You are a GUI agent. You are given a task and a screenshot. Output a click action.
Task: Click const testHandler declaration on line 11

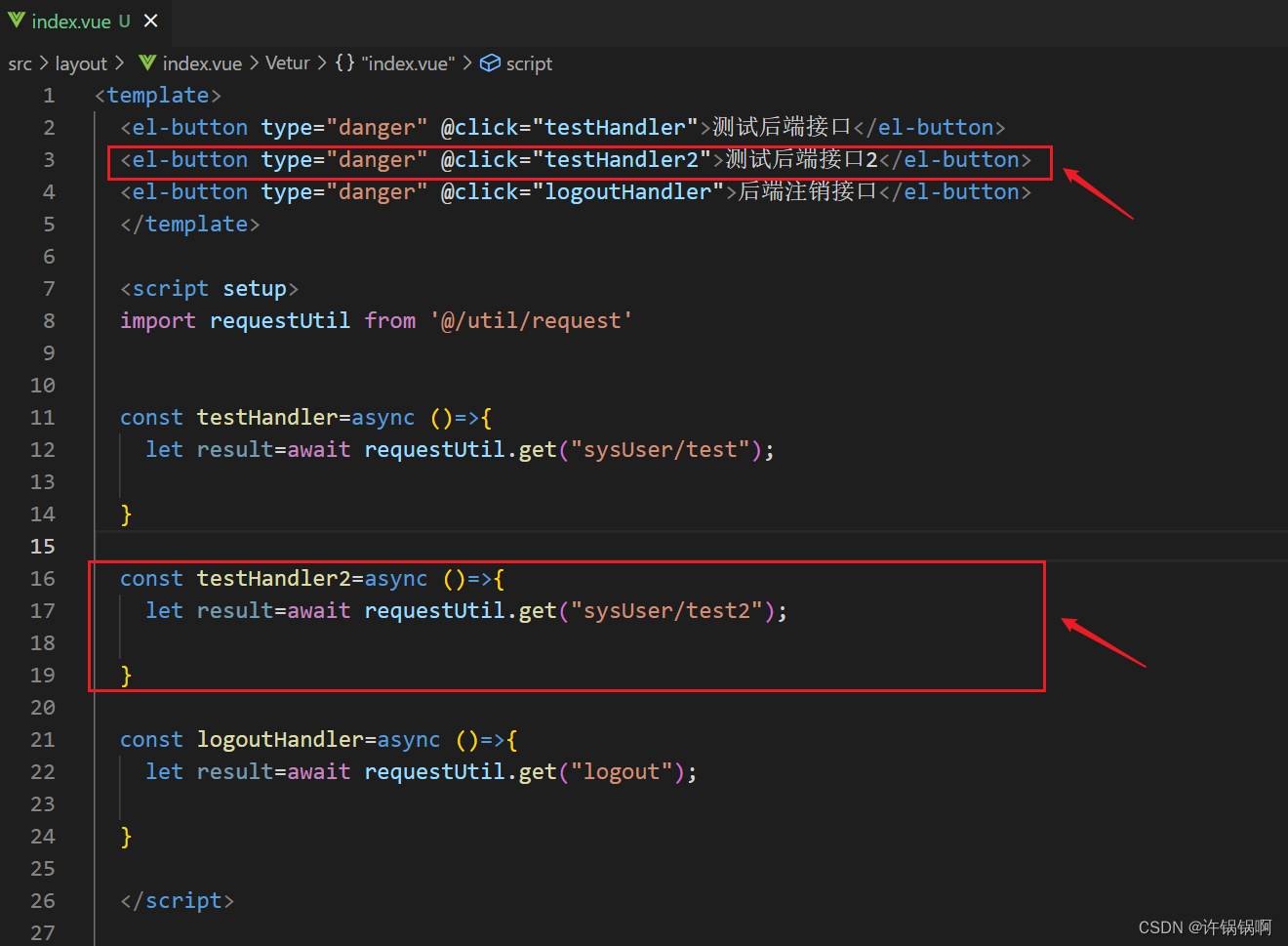(228, 418)
